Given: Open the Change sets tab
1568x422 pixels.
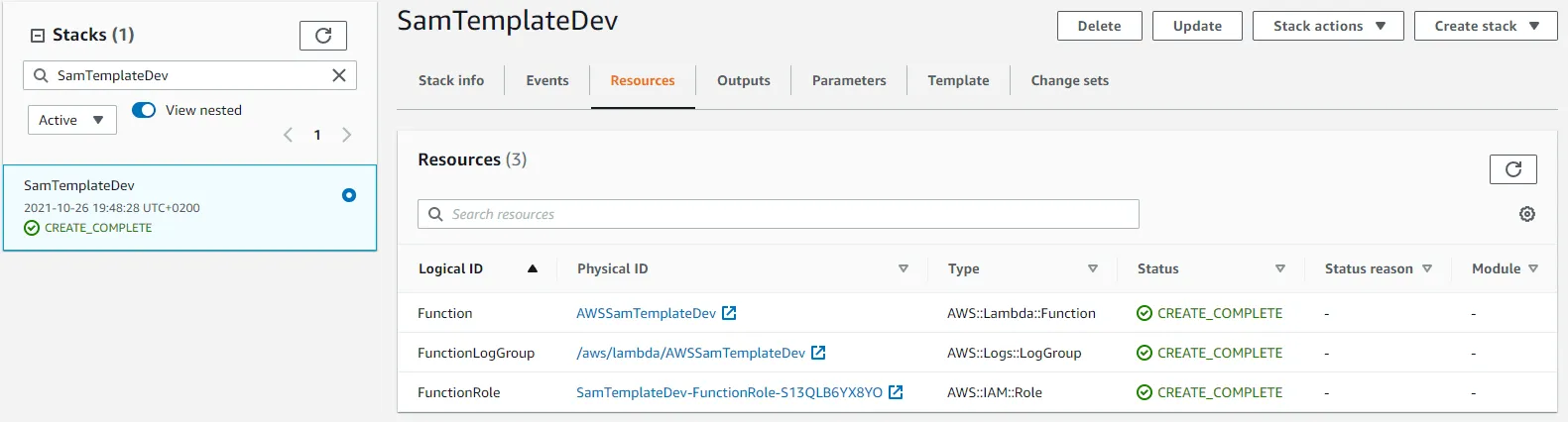Looking at the screenshot, I should click(x=1069, y=80).
